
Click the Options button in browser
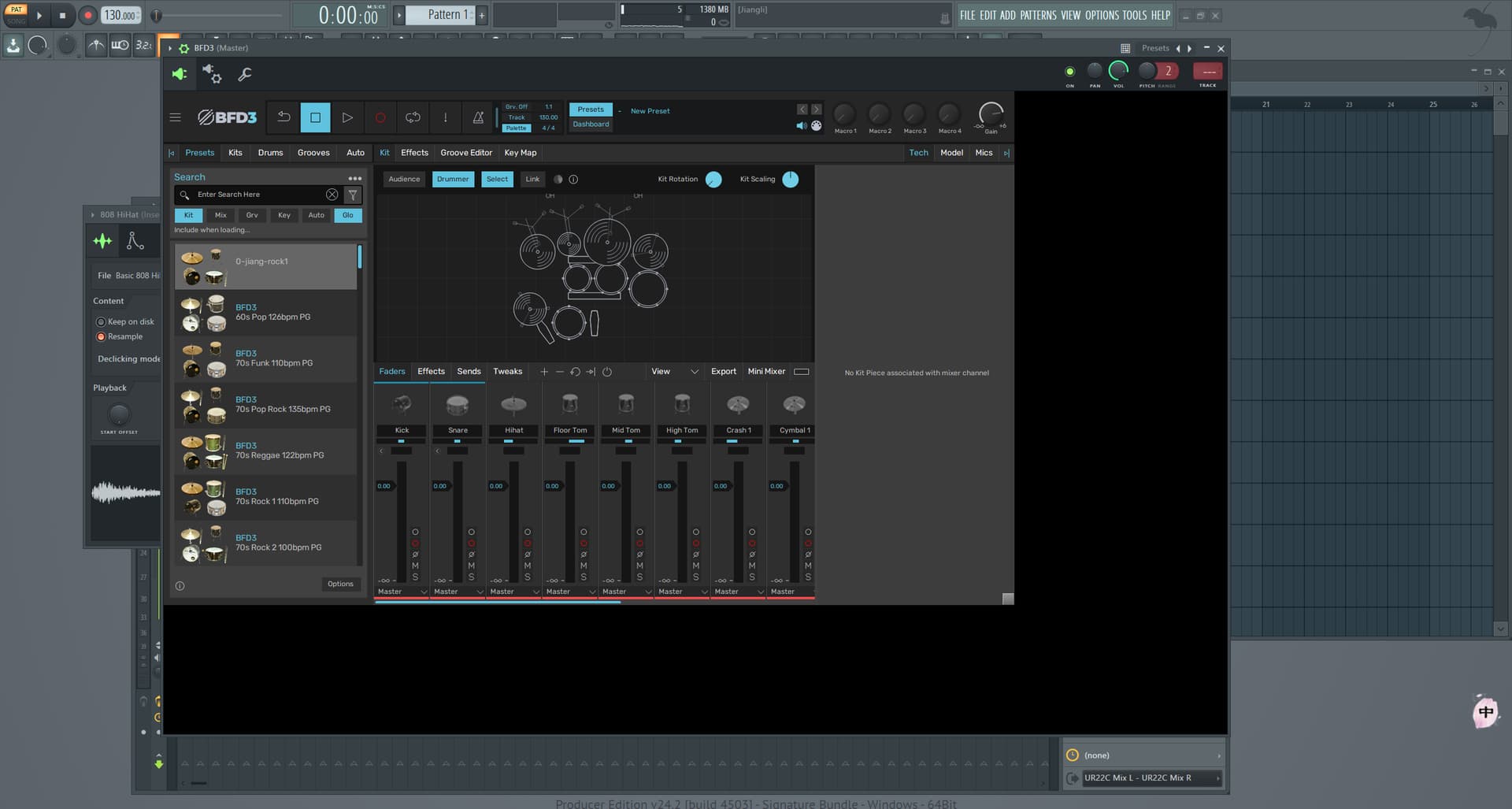[340, 584]
